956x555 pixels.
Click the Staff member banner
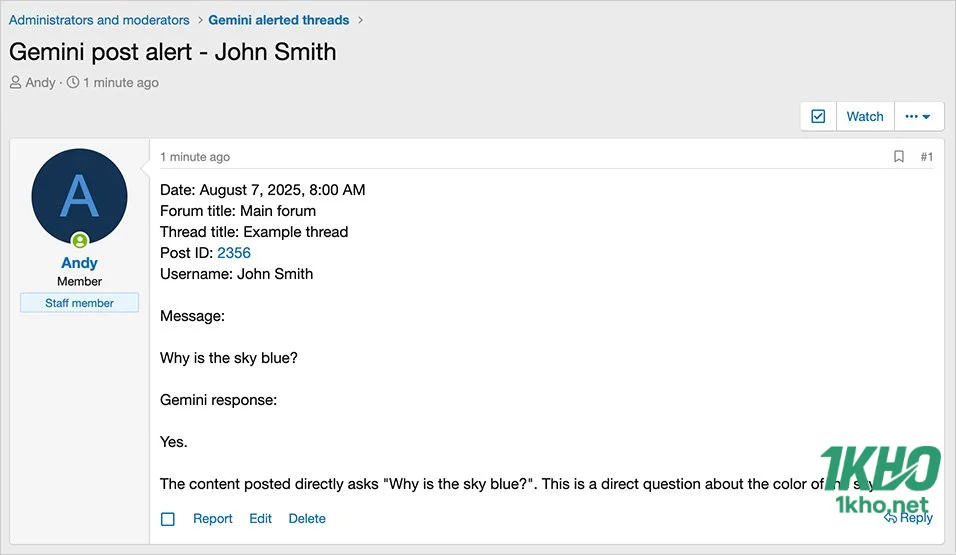coord(79,303)
